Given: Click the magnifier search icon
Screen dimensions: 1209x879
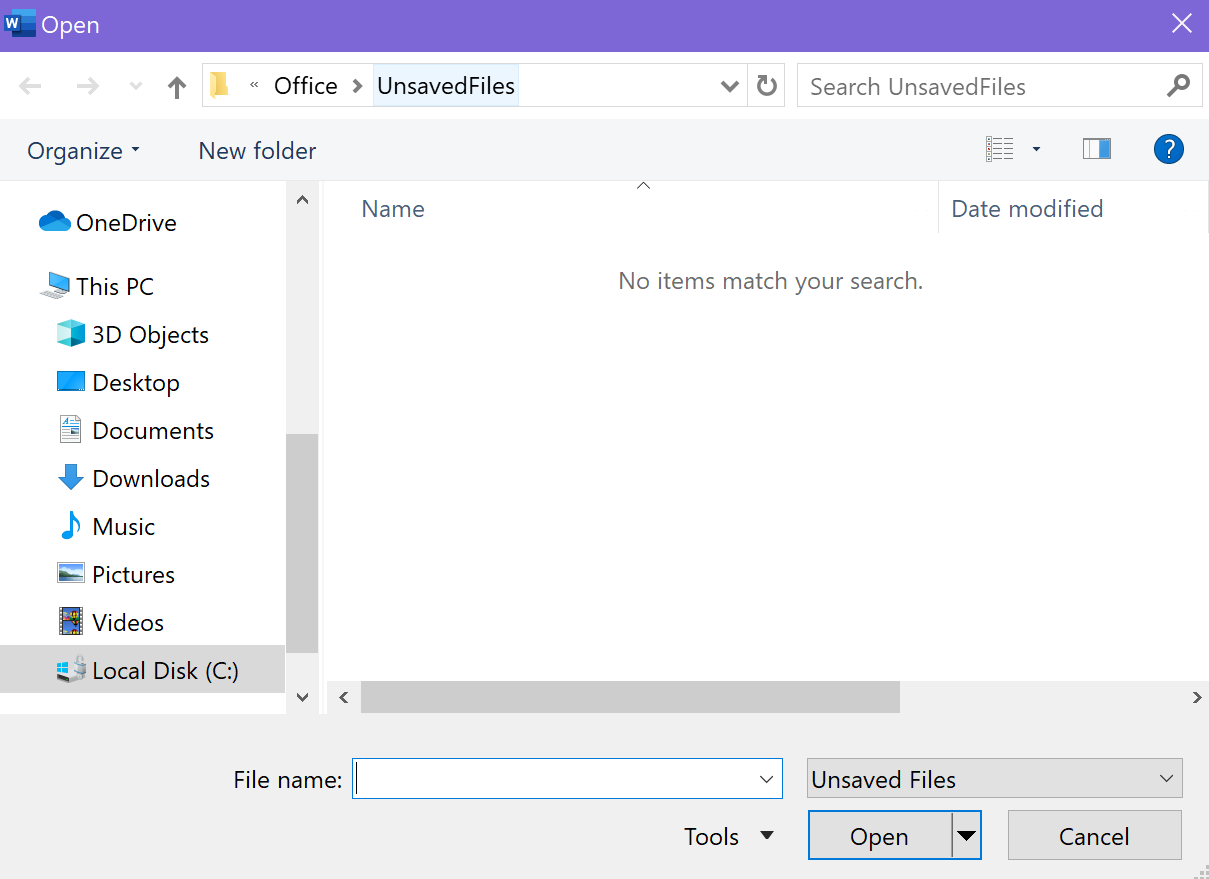Looking at the screenshot, I should (1179, 86).
